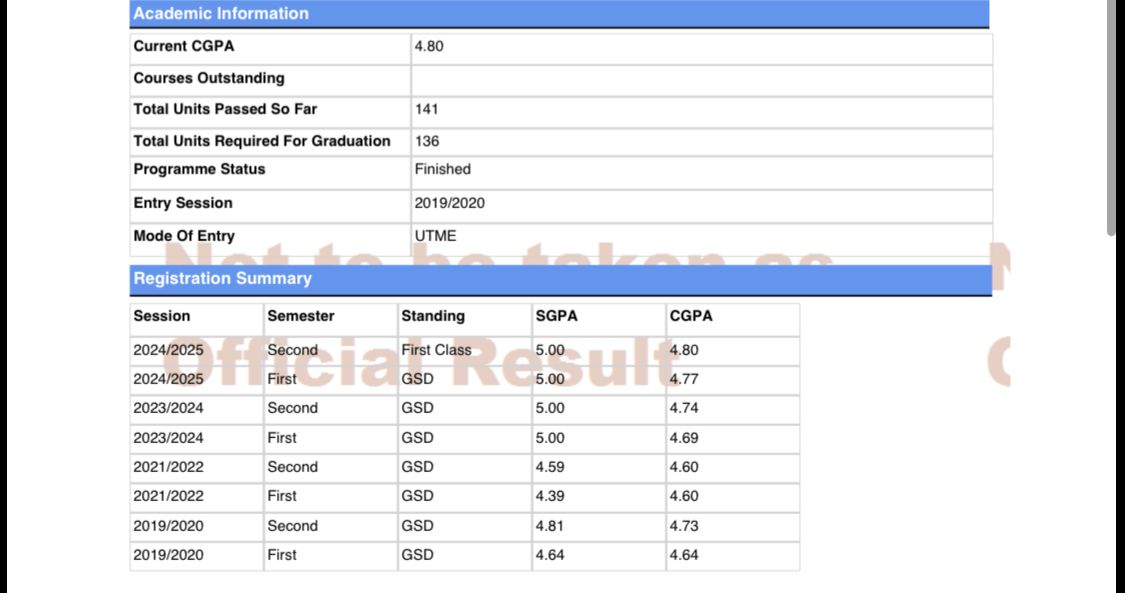
Task: Select entry session value 2019/2020 in Academic Information
Action: tap(450, 204)
